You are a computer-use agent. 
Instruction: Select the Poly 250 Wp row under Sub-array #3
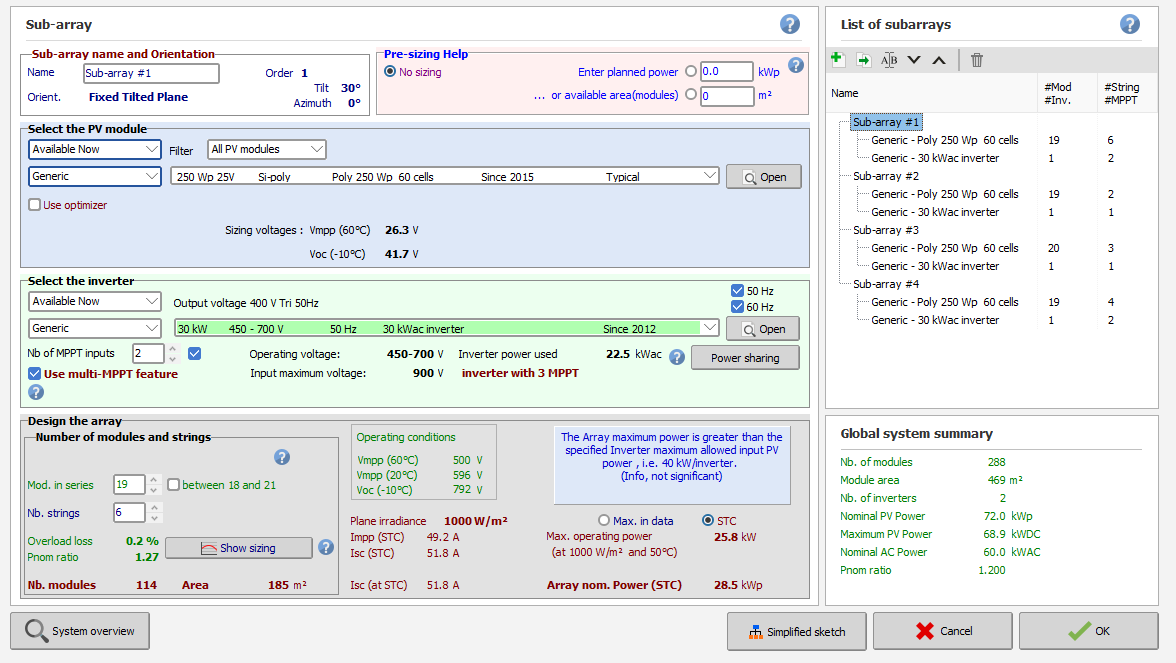tap(944, 248)
